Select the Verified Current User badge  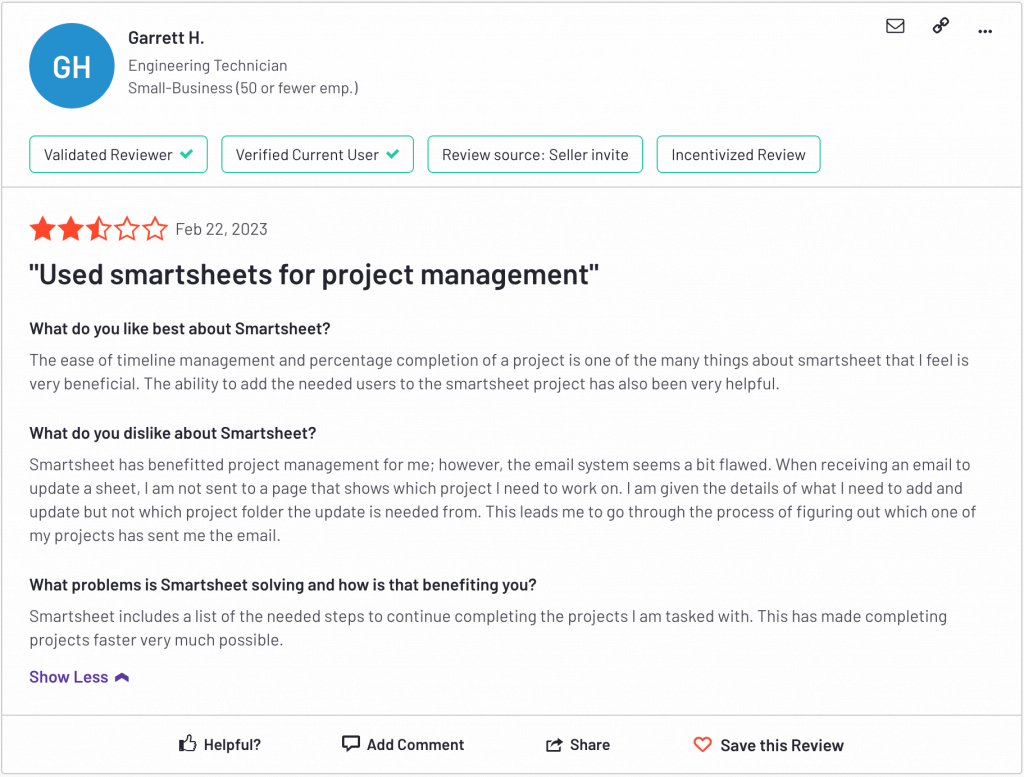[x=317, y=155]
